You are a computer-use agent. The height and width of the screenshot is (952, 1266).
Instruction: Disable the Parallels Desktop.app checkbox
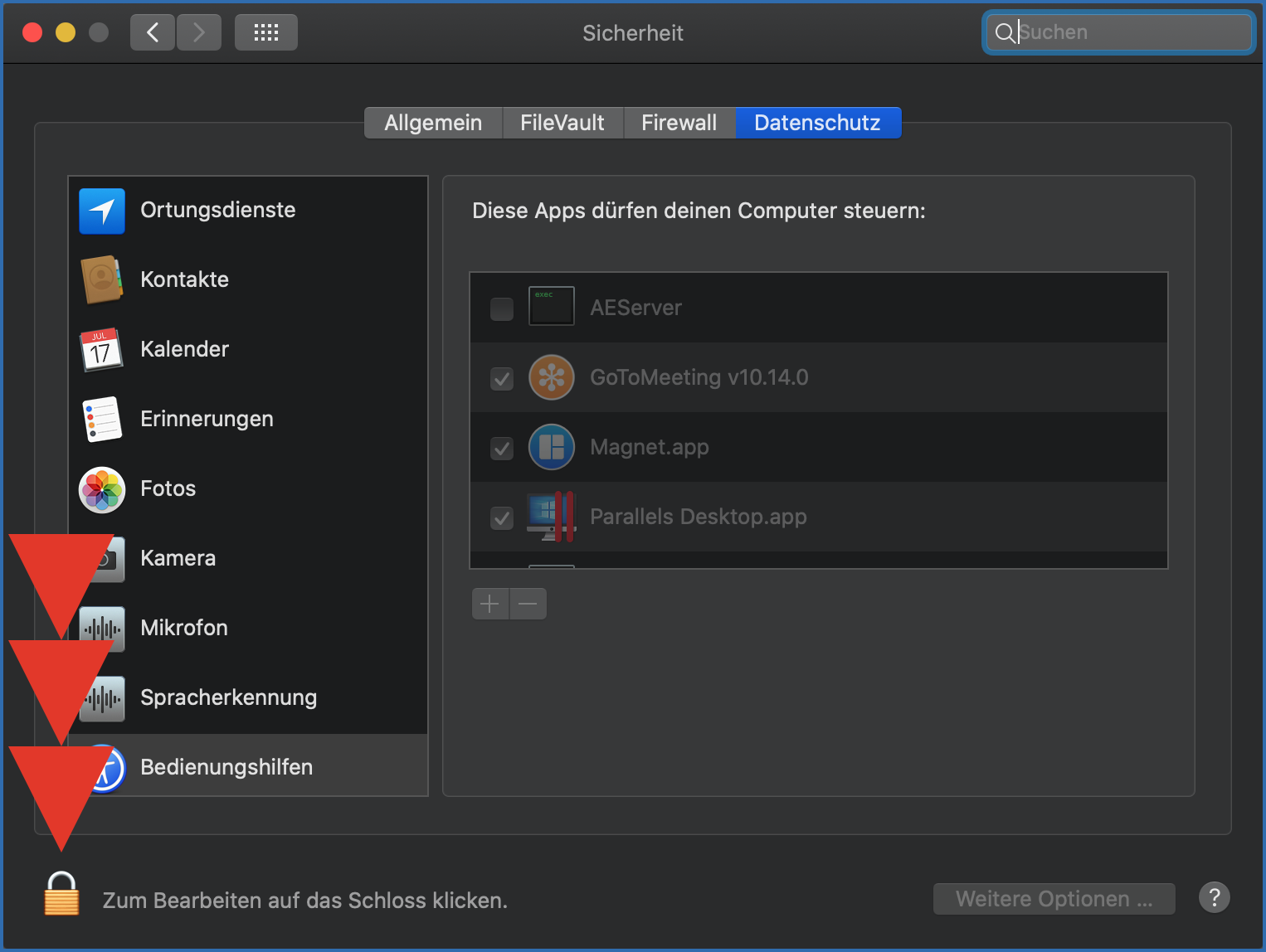pyautogui.click(x=502, y=517)
